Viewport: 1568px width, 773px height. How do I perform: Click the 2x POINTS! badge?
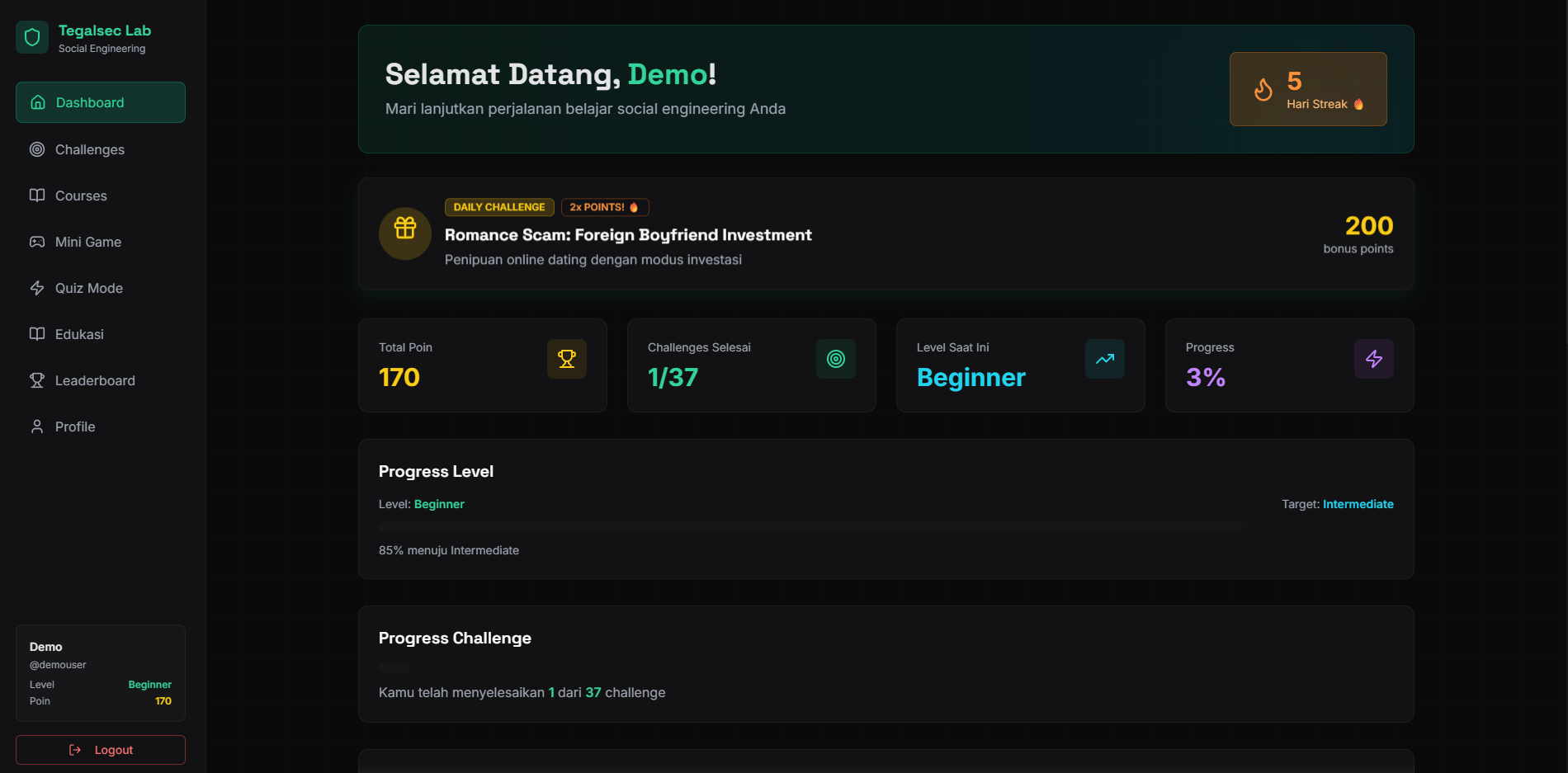point(604,207)
